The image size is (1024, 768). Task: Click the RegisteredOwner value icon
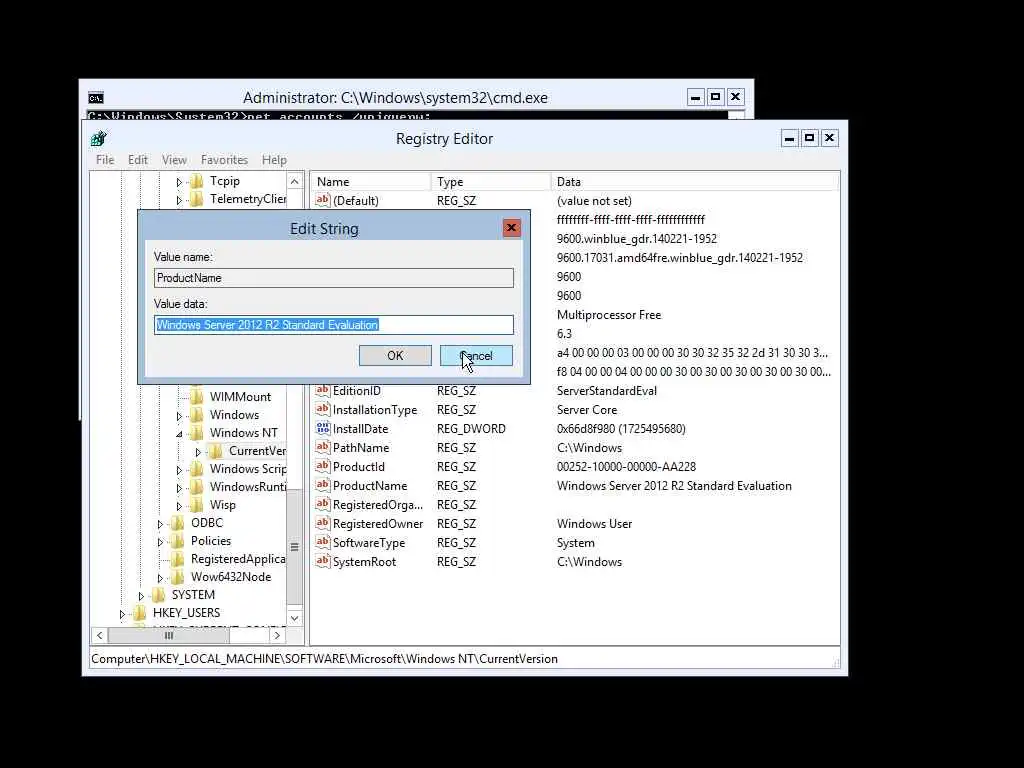323,523
